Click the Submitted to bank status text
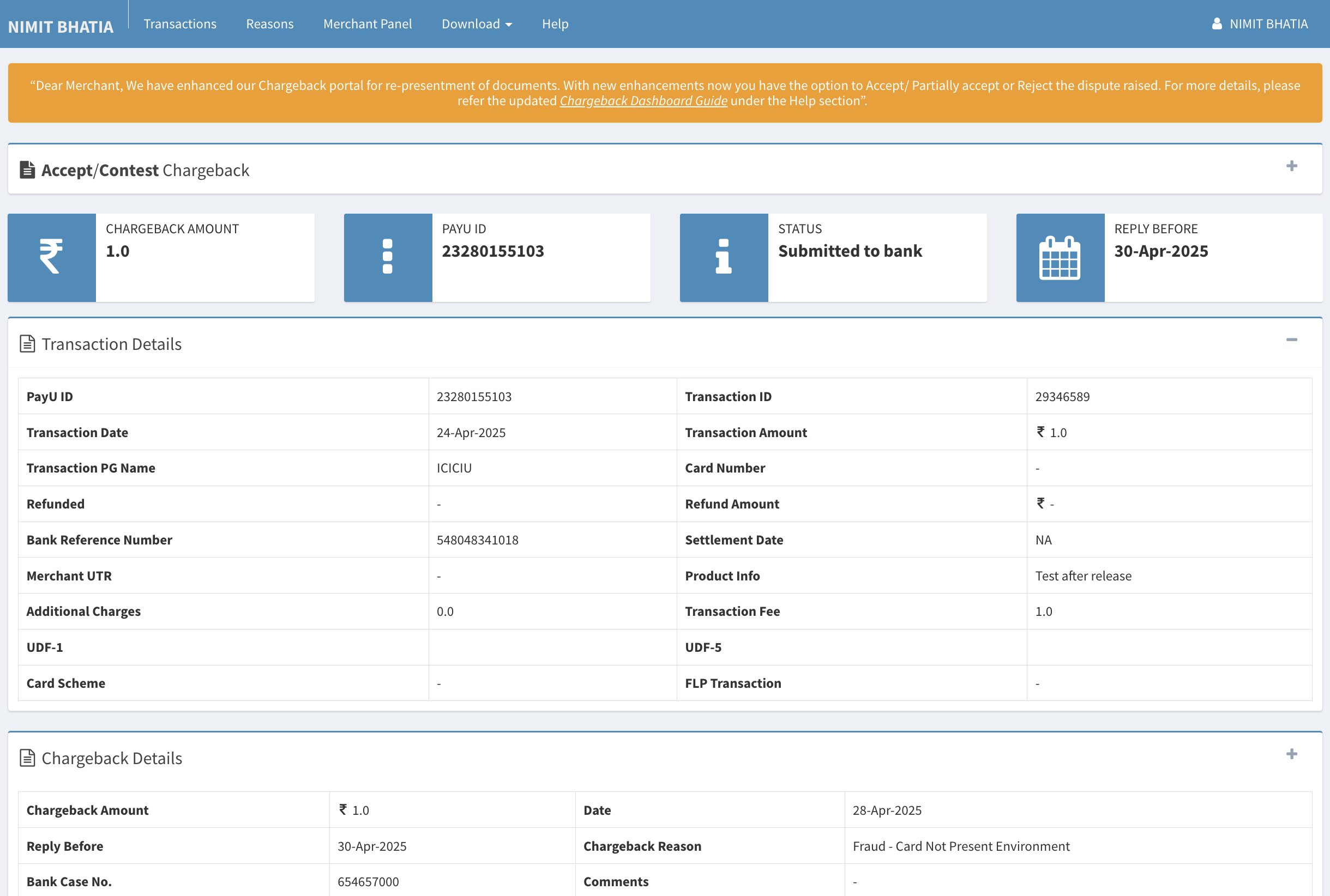 tap(850, 251)
